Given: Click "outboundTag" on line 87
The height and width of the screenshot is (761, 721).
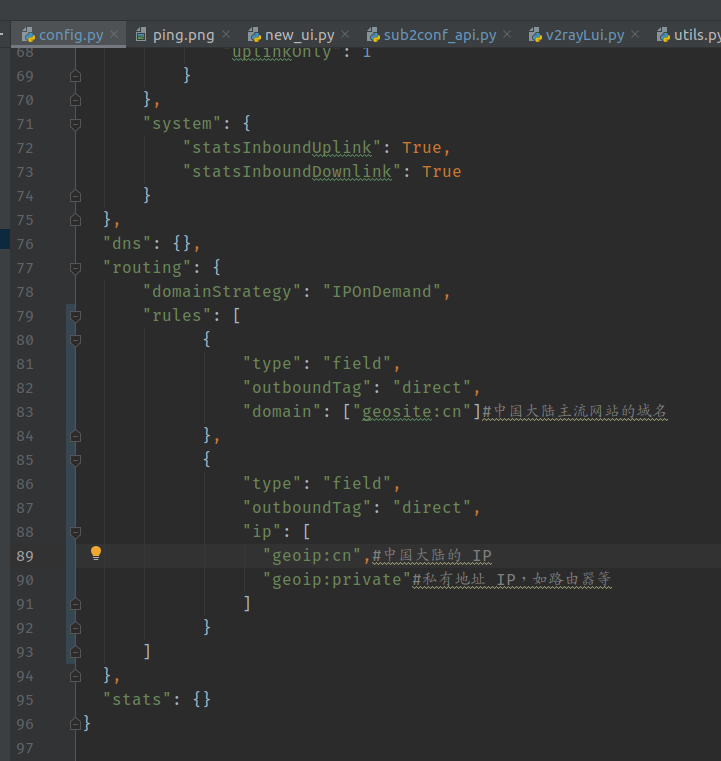Looking at the screenshot, I should pos(307,508).
